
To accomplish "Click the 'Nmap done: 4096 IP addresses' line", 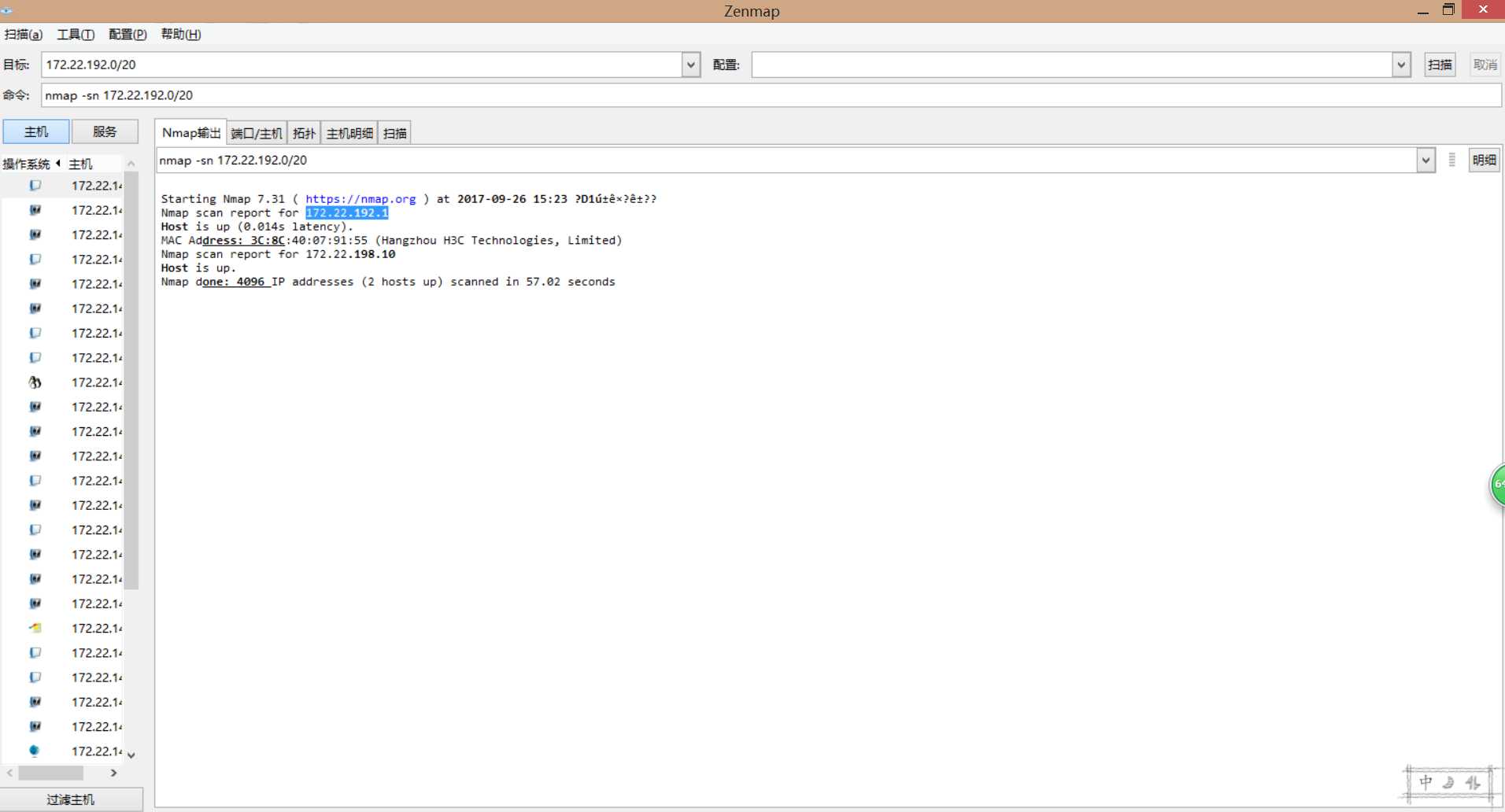I will point(388,282).
